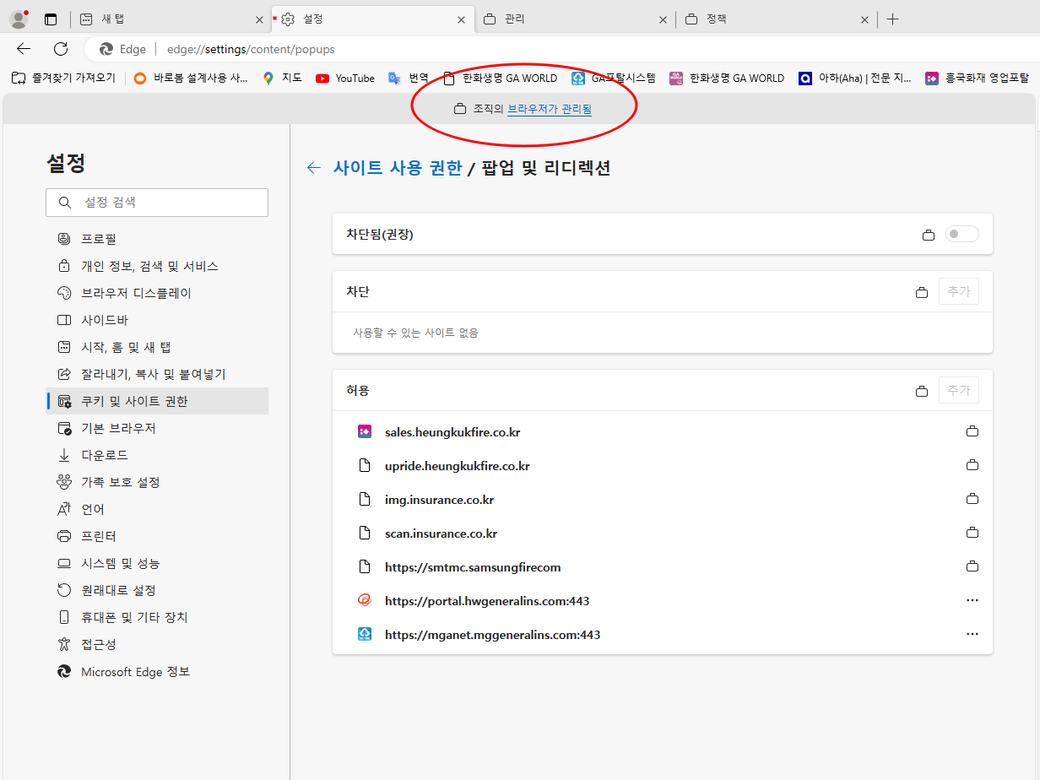The height and width of the screenshot is (780, 1040).
Task: Click 추가 button in 허용 section
Action: pyautogui.click(x=958, y=390)
